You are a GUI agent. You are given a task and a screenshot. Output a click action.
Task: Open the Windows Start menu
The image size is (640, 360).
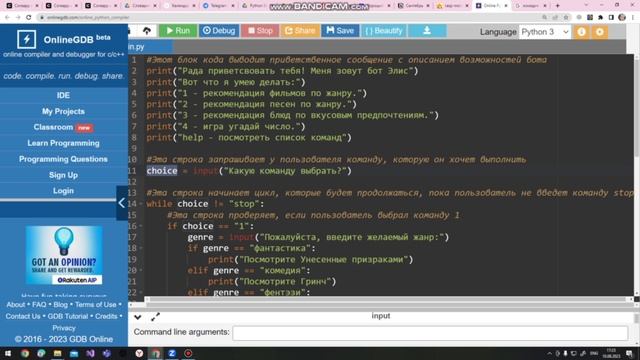7,353
